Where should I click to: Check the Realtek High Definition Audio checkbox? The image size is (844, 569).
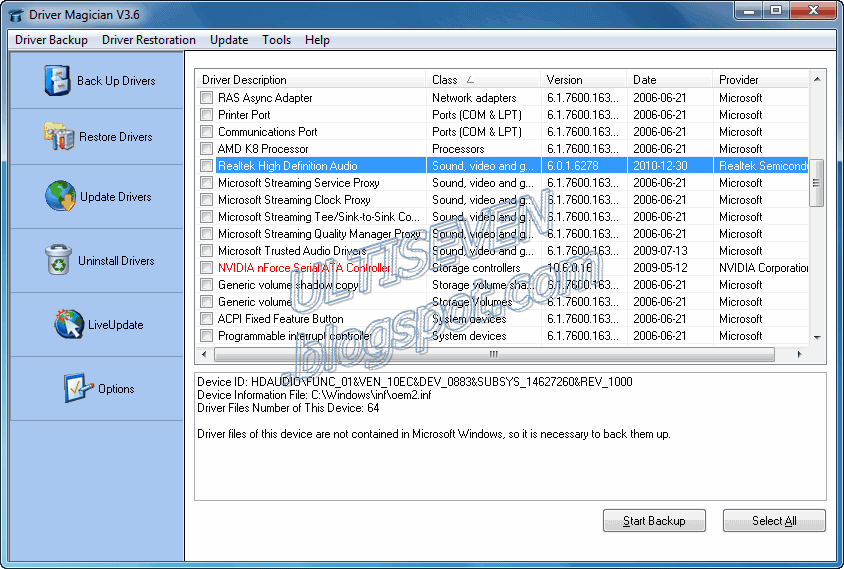pyautogui.click(x=206, y=166)
